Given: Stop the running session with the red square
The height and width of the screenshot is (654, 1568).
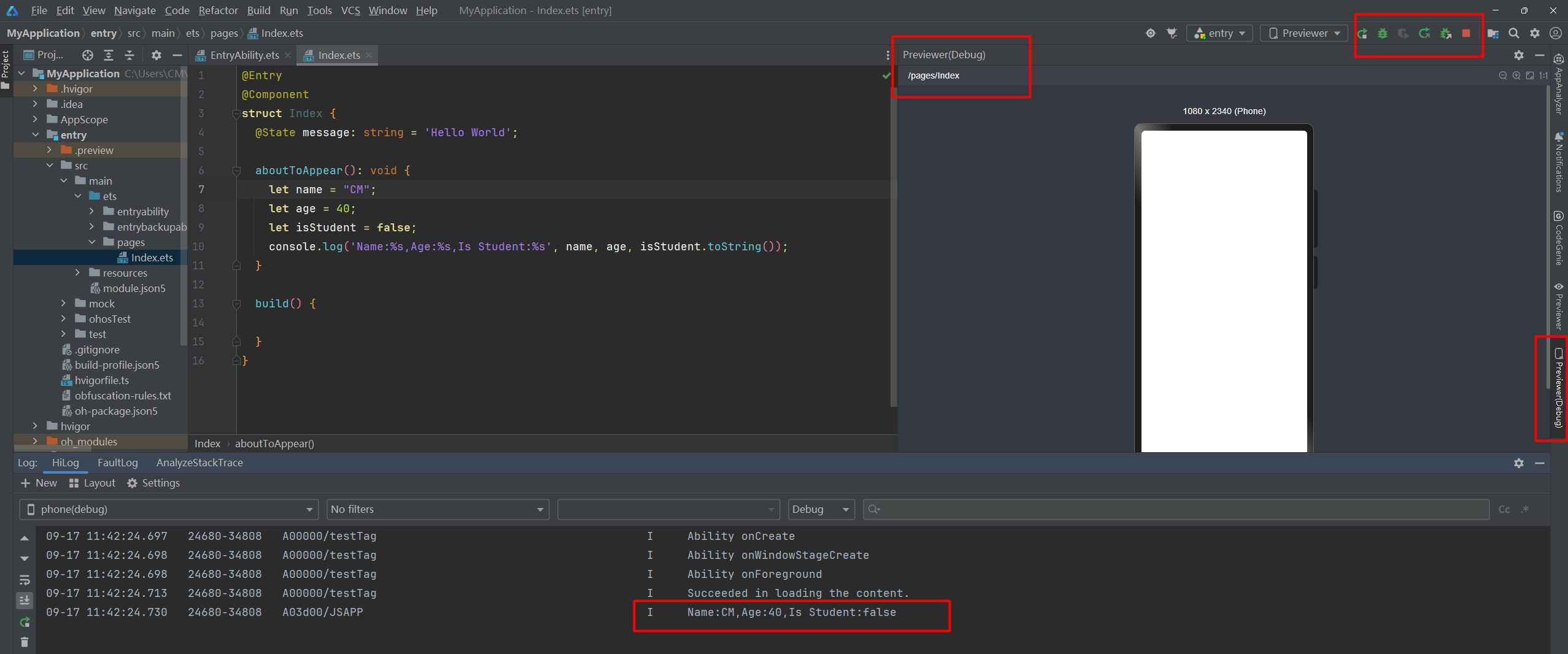Looking at the screenshot, I should tap(1466, 34).
